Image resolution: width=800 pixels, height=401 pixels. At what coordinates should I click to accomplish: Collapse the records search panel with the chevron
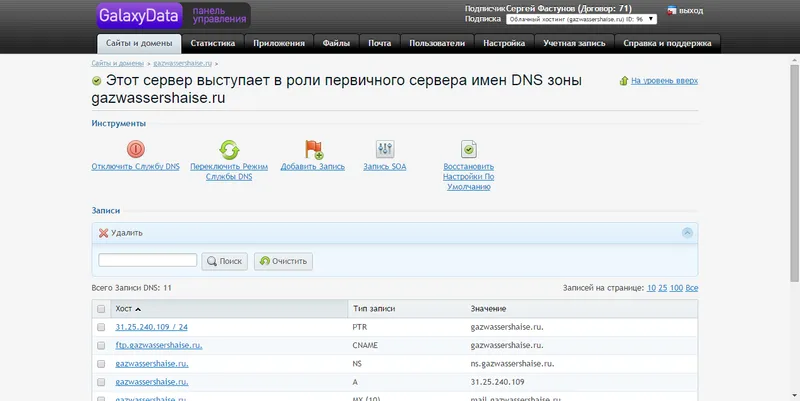687,233
